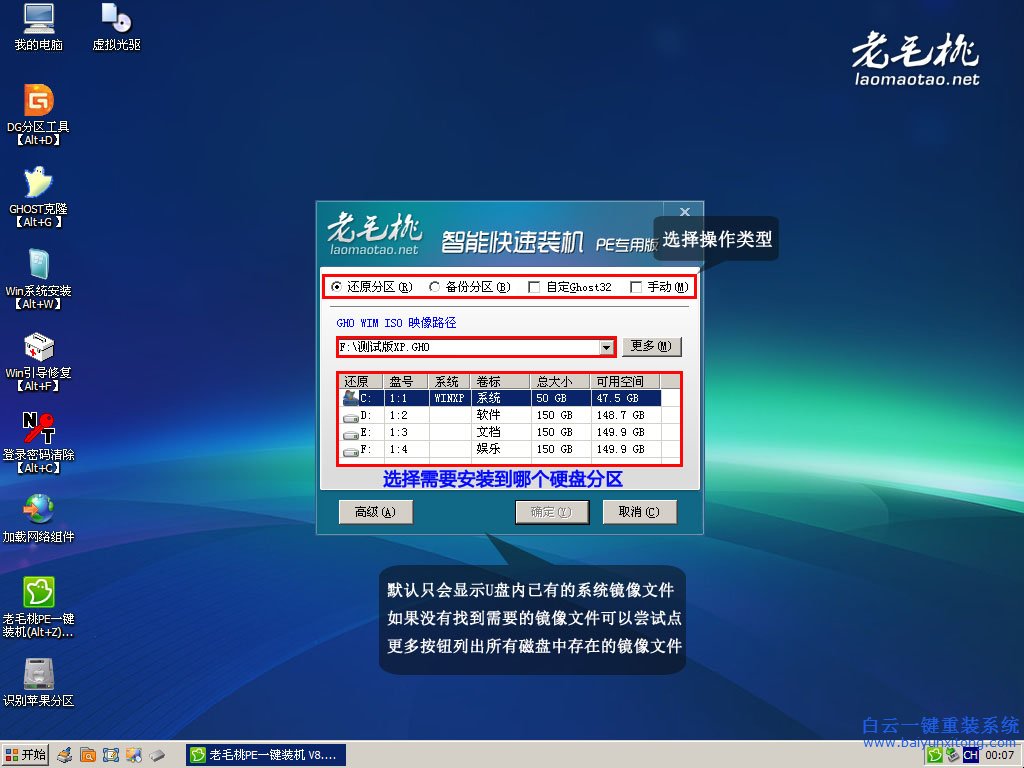
Task: Click the CH language indicator in tray
Action: click(x=971, y=755)
